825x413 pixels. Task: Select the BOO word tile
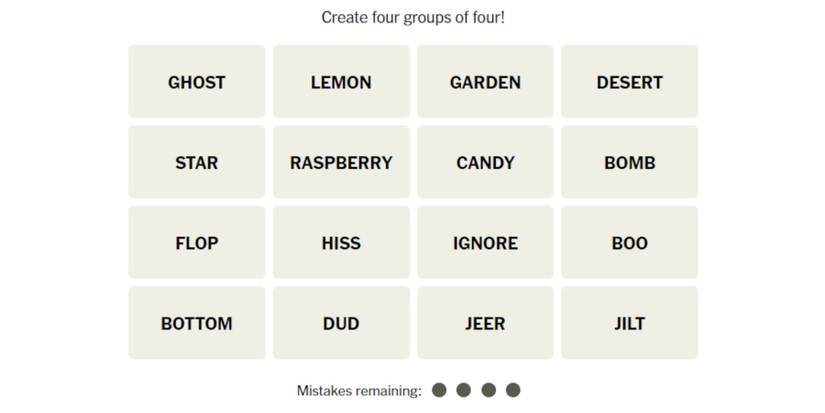click(629, 243)
